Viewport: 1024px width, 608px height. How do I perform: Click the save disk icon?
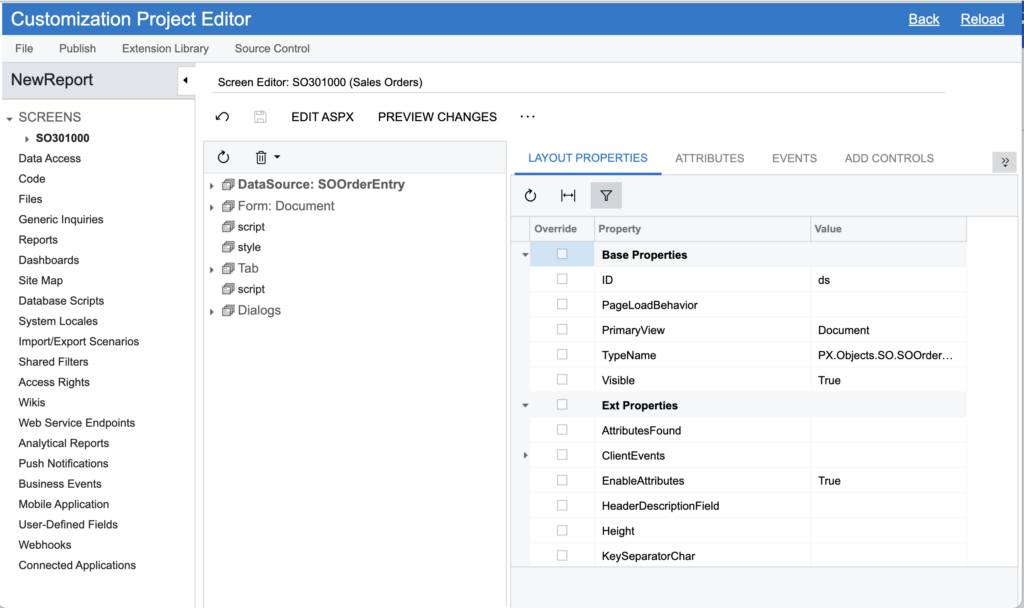click(260, 117)
